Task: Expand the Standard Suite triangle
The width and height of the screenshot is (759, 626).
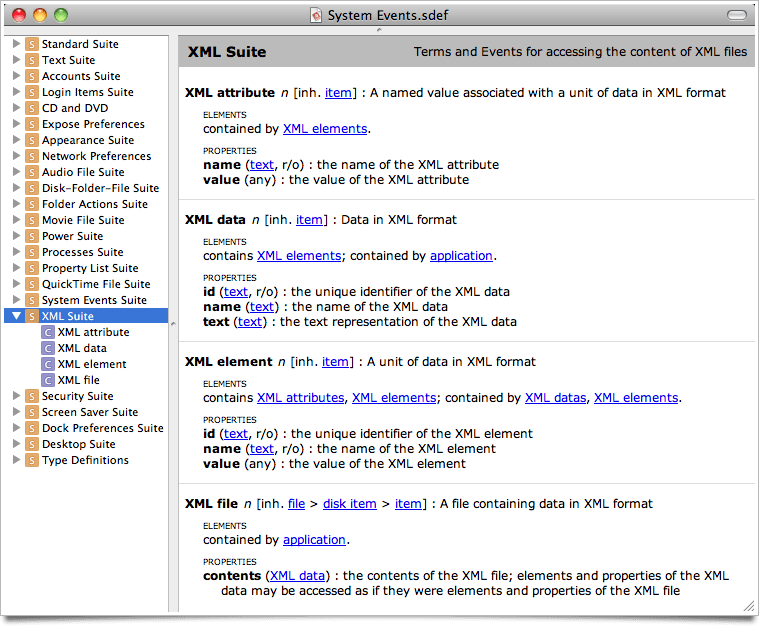Action: 16,44
